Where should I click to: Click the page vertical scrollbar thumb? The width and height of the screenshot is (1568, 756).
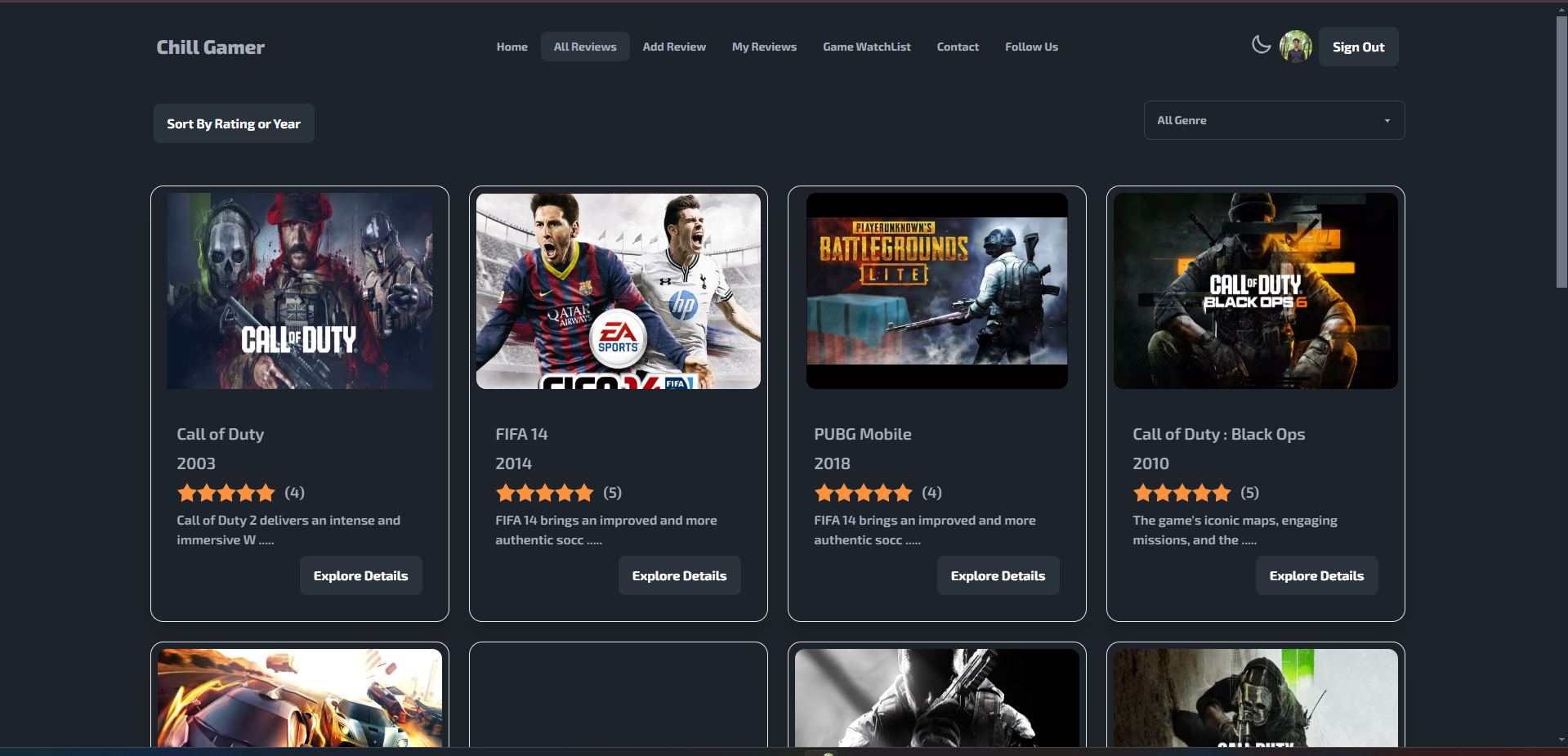(1561, 151)
